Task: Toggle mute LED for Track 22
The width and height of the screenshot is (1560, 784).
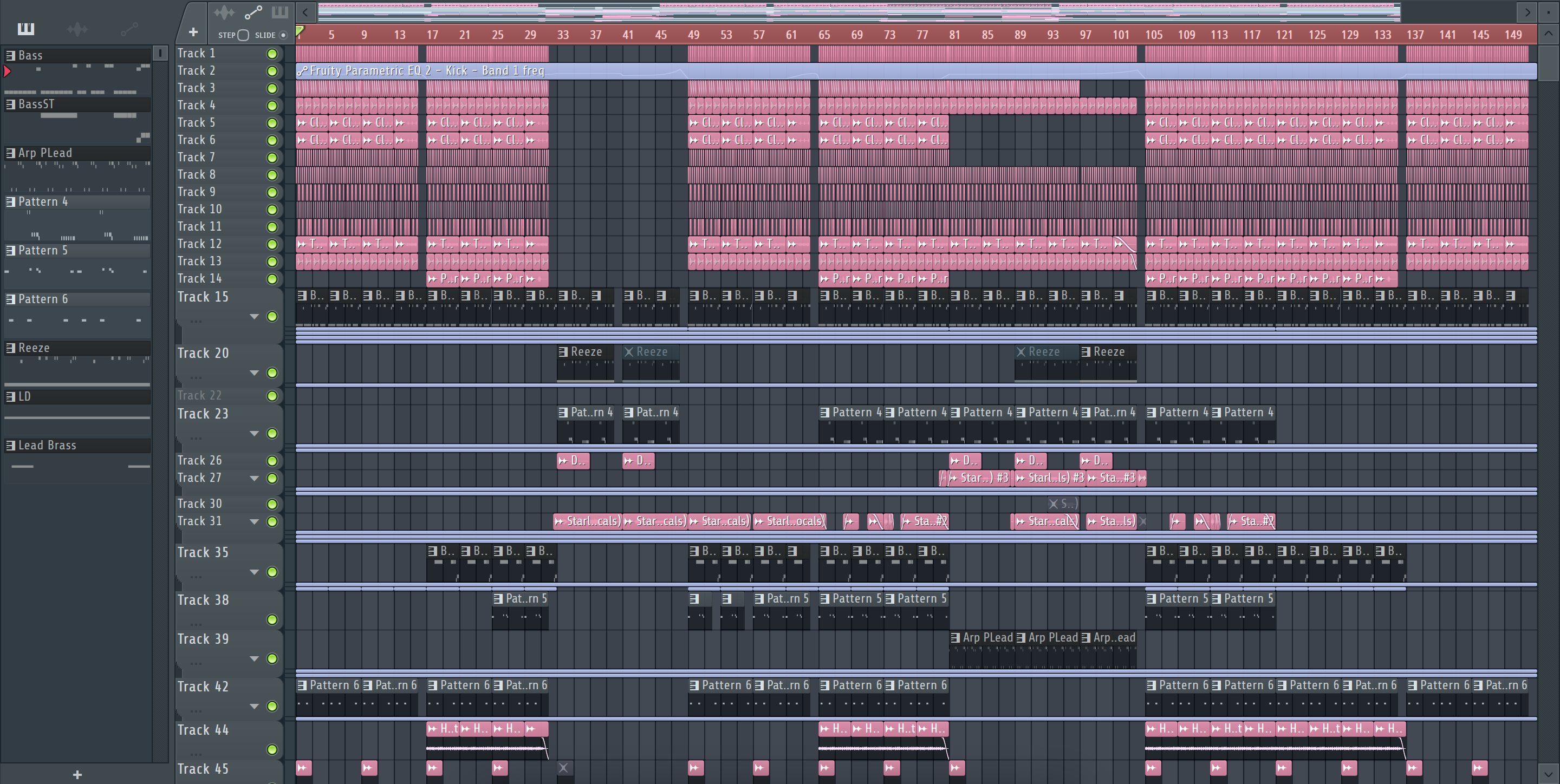Action: click(272, 396)
